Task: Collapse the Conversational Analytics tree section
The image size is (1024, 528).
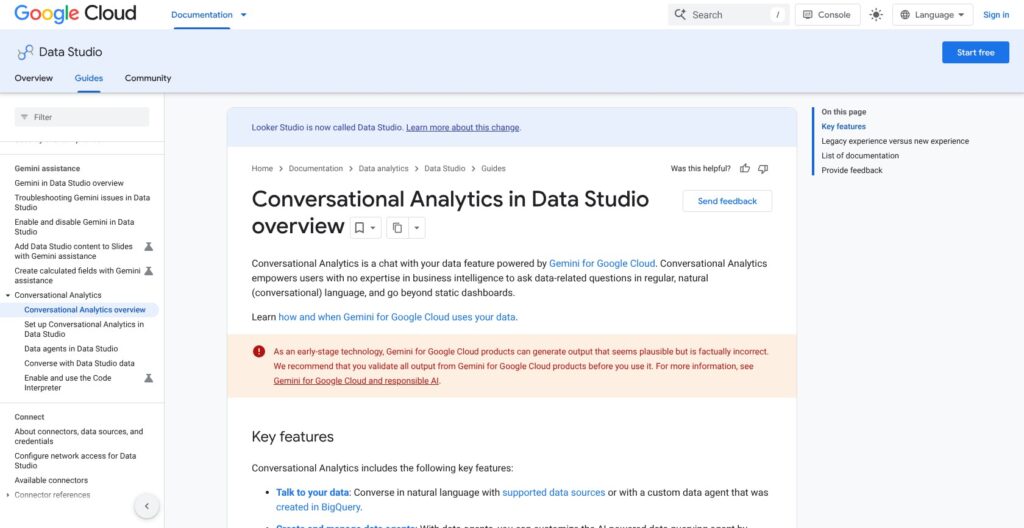Action: pyautogui.click(x=7, y=295)
